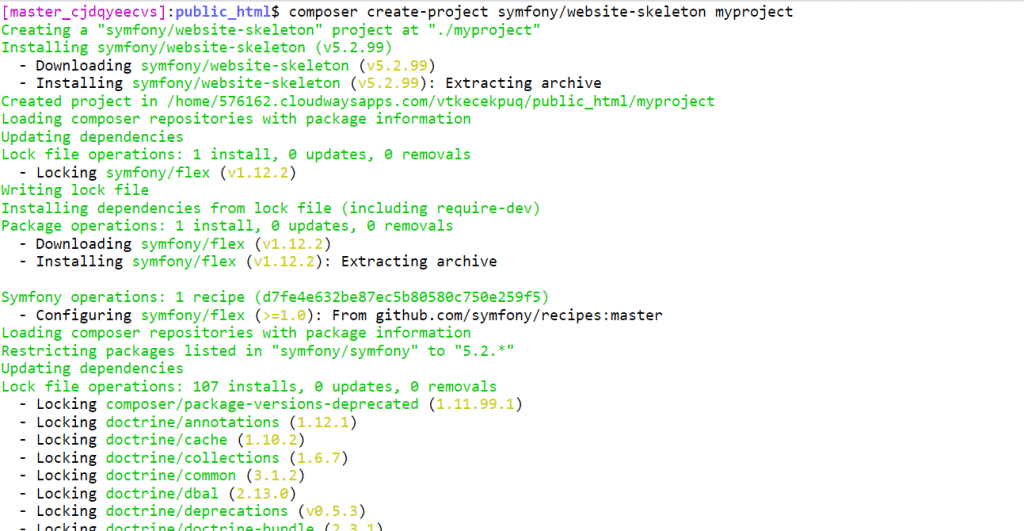Click "Restricting packages listed in "symfony/symfony"" line
The width and height of the screenshot is (1024, 531).
click(x=258, y=351)
